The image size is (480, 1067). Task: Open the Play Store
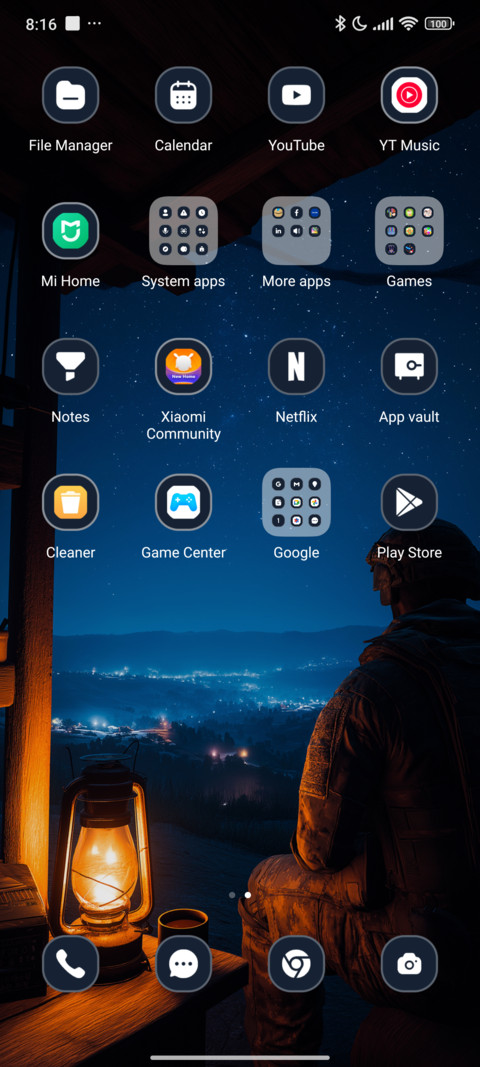pyautogui.click(x=409, y=502)
